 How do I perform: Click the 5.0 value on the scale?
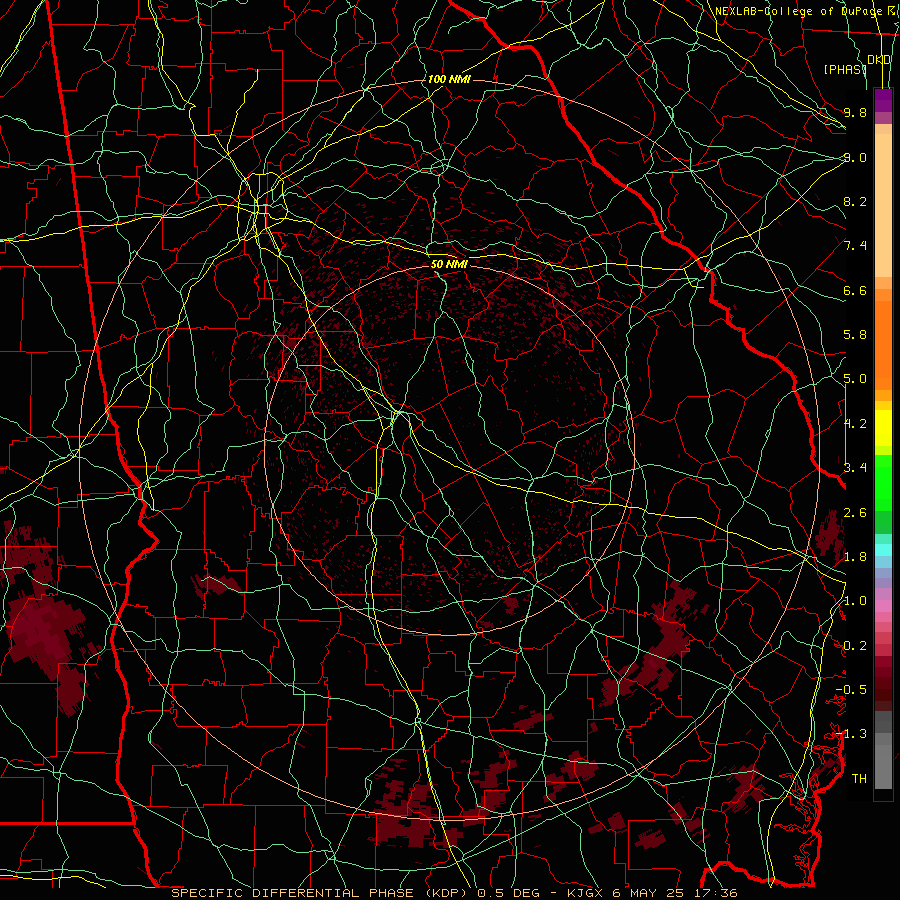(855, 379)
